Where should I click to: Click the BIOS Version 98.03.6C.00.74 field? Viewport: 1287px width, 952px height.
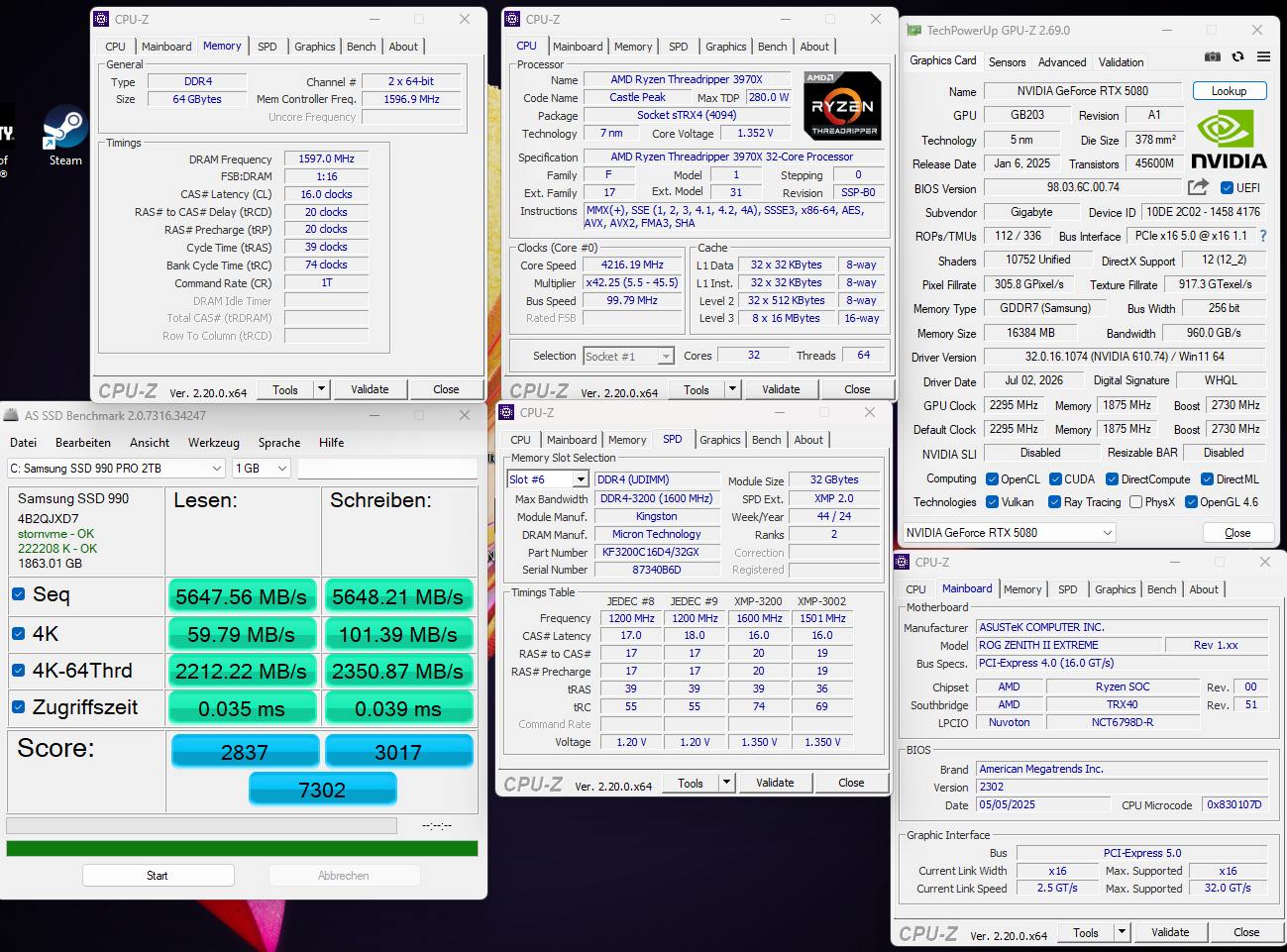click(x=1083, y=187)
